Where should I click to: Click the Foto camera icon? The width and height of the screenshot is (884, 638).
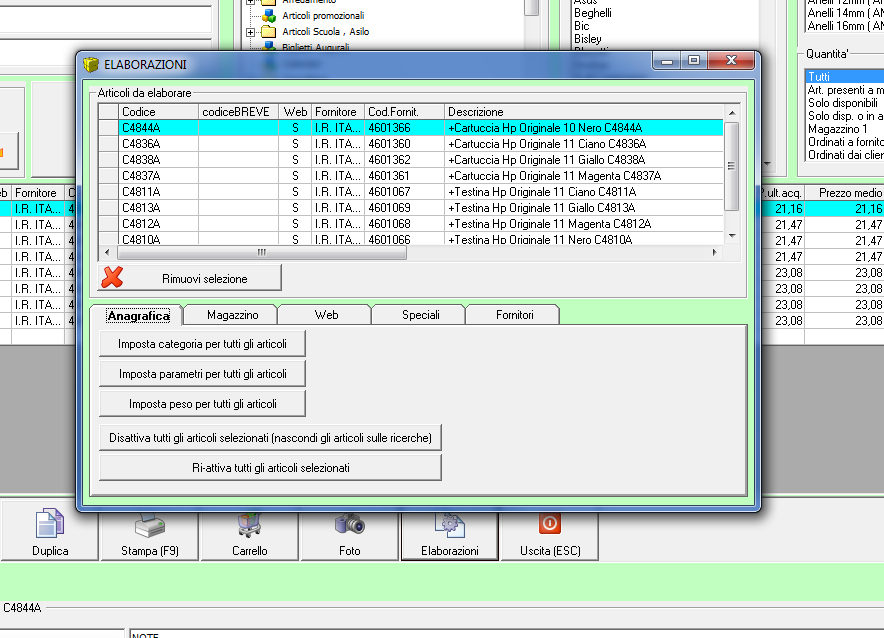(x=350, y=524)
